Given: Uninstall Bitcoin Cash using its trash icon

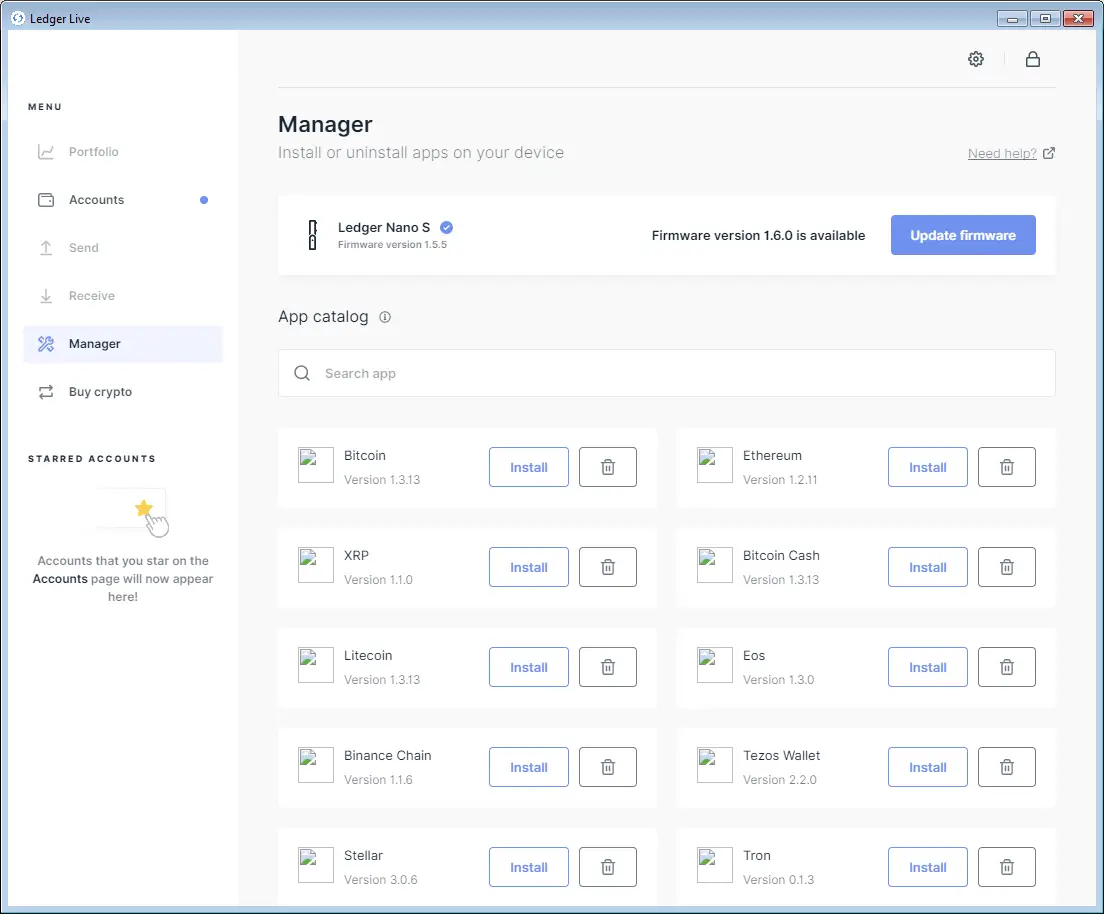Looking at the screenshot, I should [1007, 567].
